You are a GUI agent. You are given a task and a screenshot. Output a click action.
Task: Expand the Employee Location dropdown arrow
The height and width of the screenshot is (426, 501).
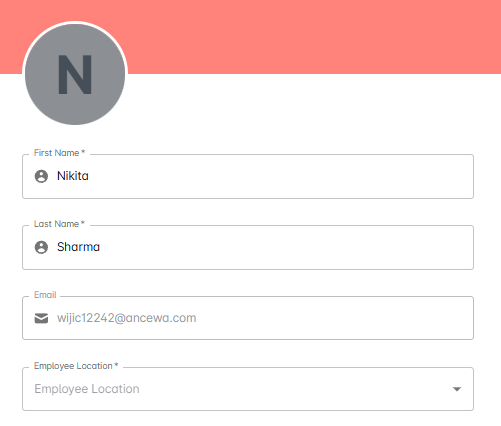[x=457, y=389]
